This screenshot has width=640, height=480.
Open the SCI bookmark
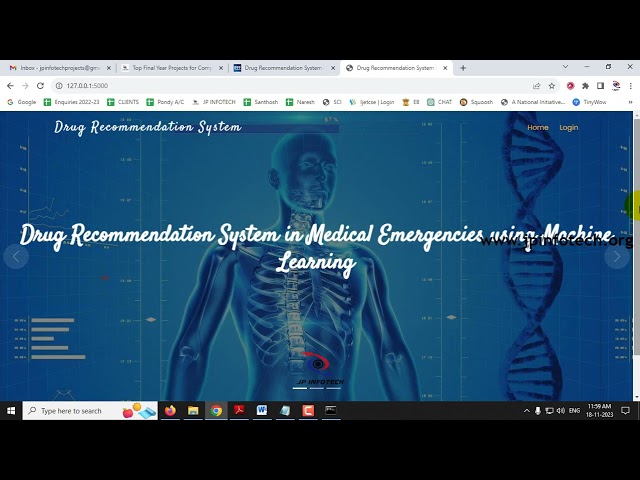point(332,102)
